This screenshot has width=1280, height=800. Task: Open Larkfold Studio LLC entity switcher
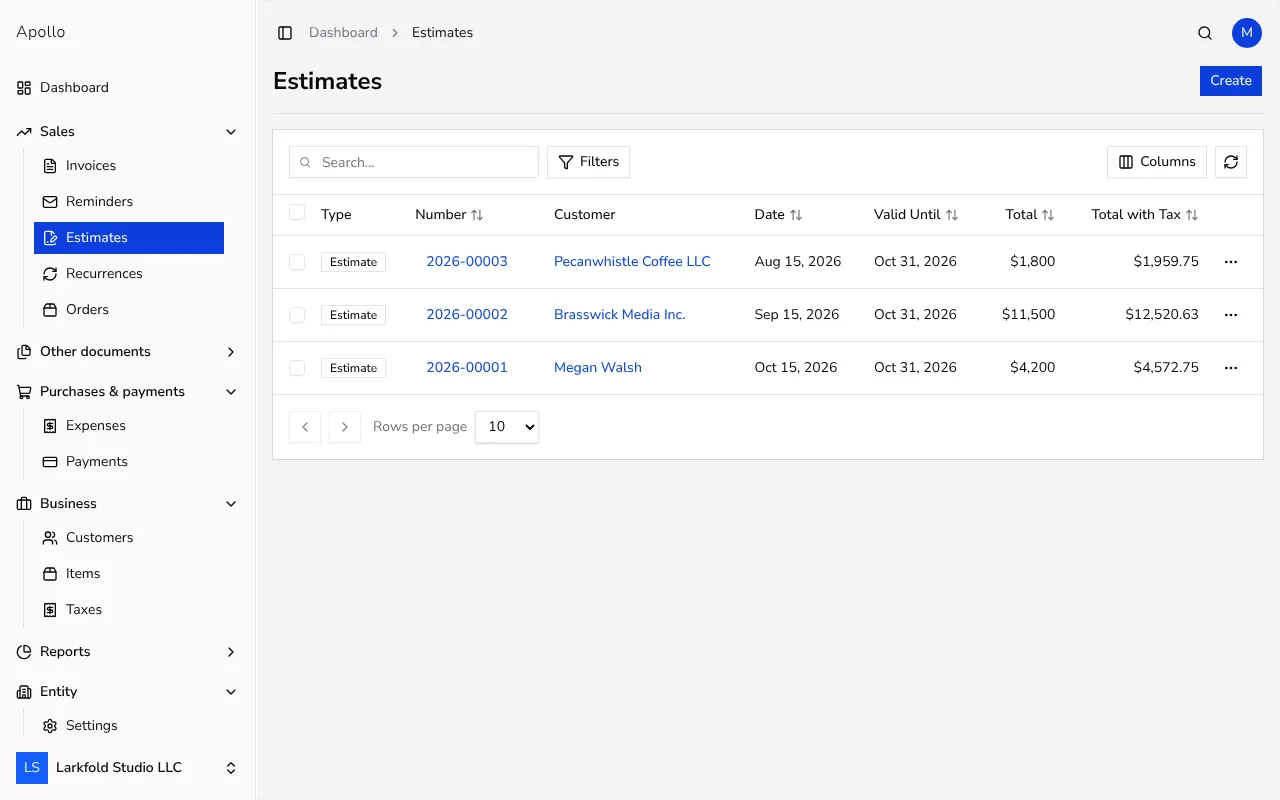128,768
